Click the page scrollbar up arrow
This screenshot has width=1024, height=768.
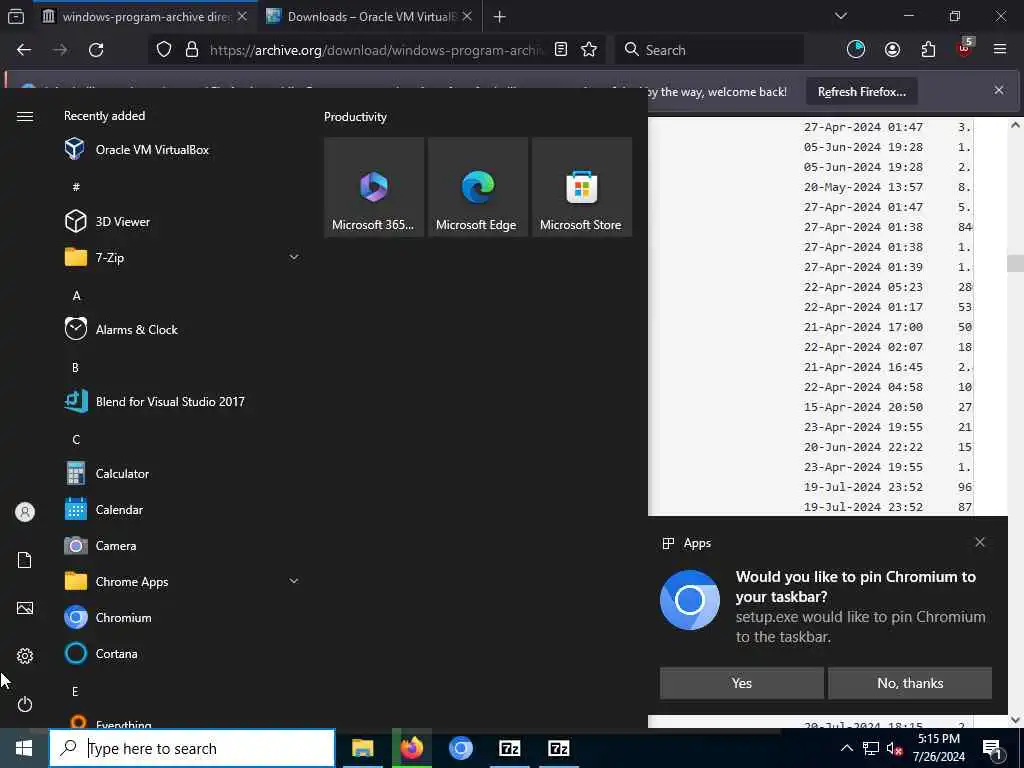(1016, 125)
